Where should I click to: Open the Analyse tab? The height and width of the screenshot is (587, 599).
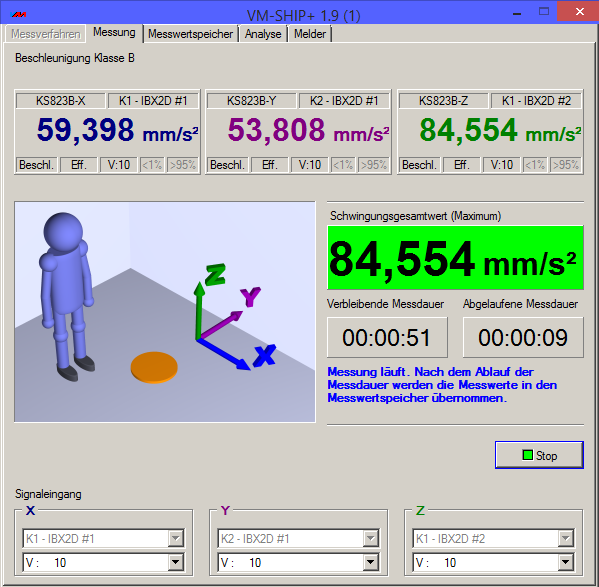tap(263, 34)
